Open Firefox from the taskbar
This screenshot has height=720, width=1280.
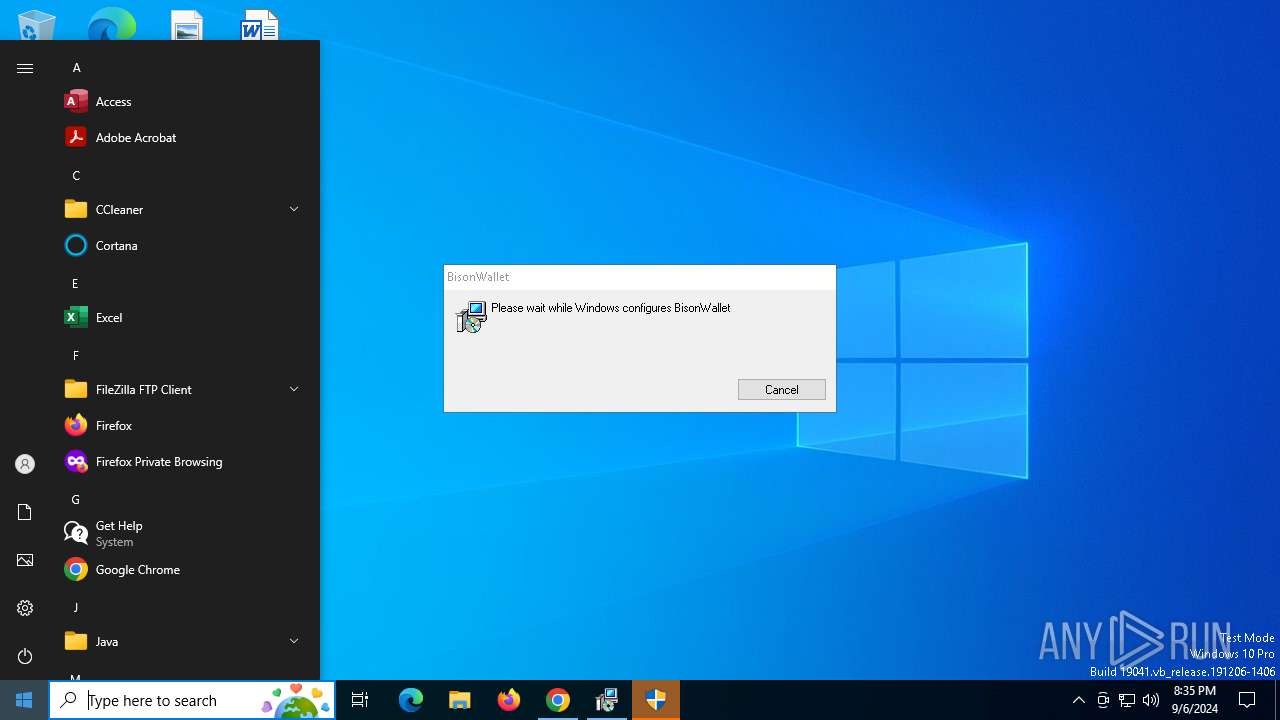[509, 700]
